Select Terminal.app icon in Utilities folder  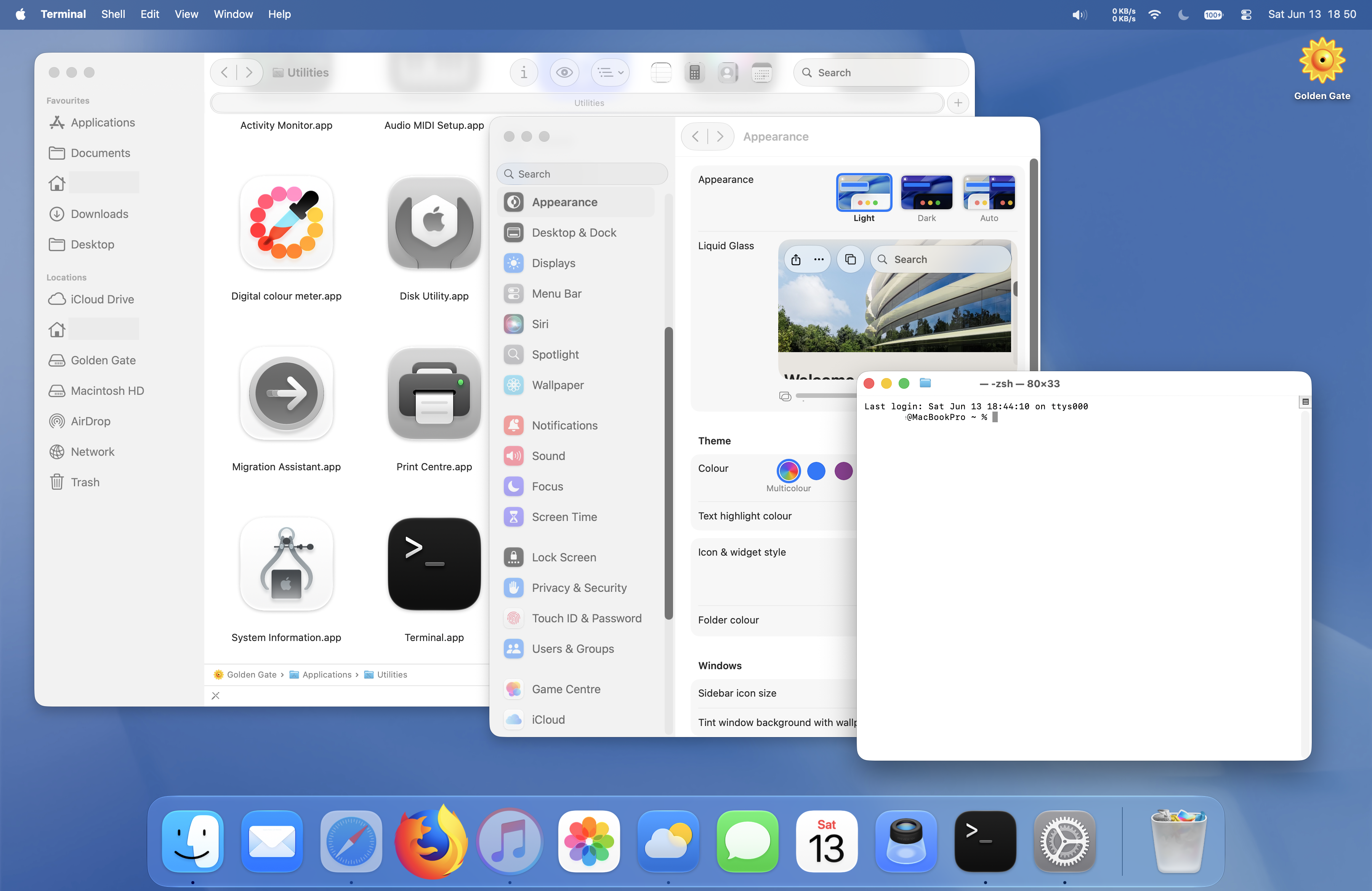[x=434, y=564]
